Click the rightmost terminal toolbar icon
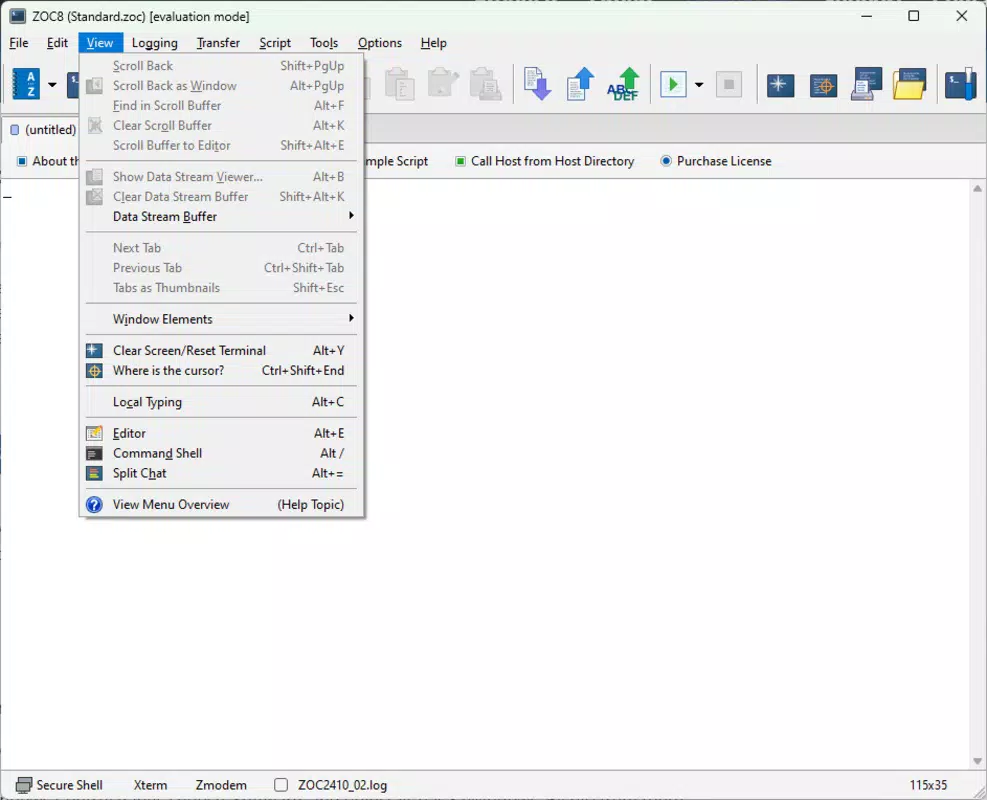The width and height of the screenshot is (987, 800). [961, 84]
